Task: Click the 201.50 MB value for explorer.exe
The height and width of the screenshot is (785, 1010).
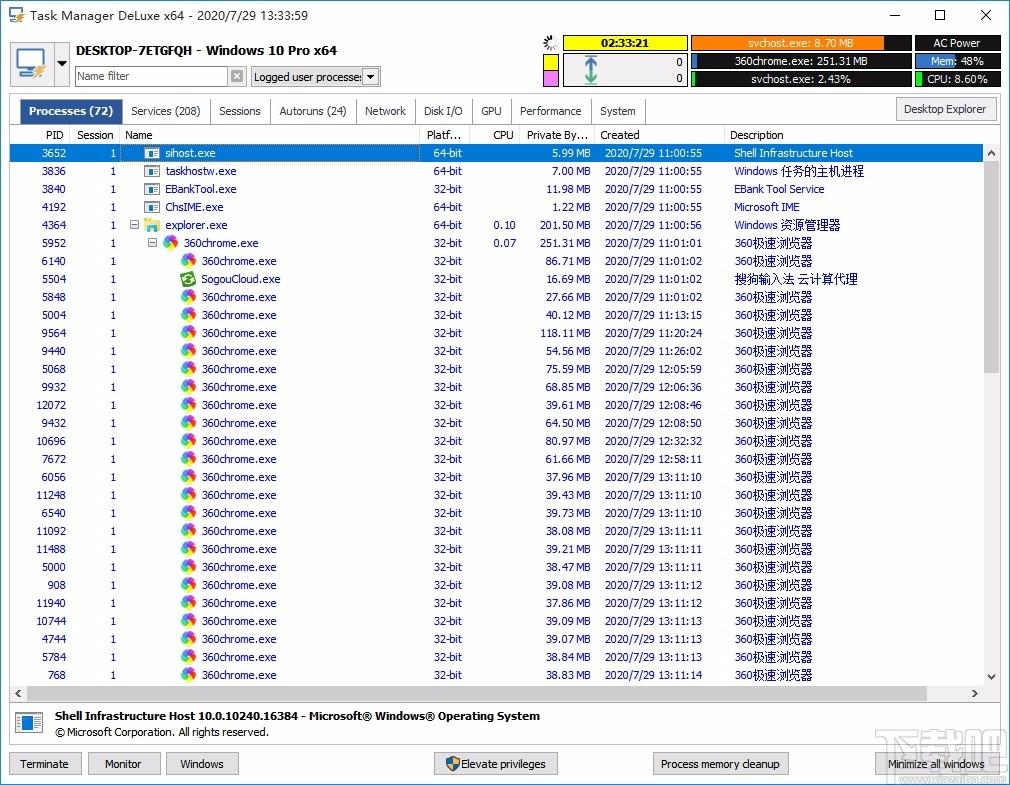Action: coord(565,225)
